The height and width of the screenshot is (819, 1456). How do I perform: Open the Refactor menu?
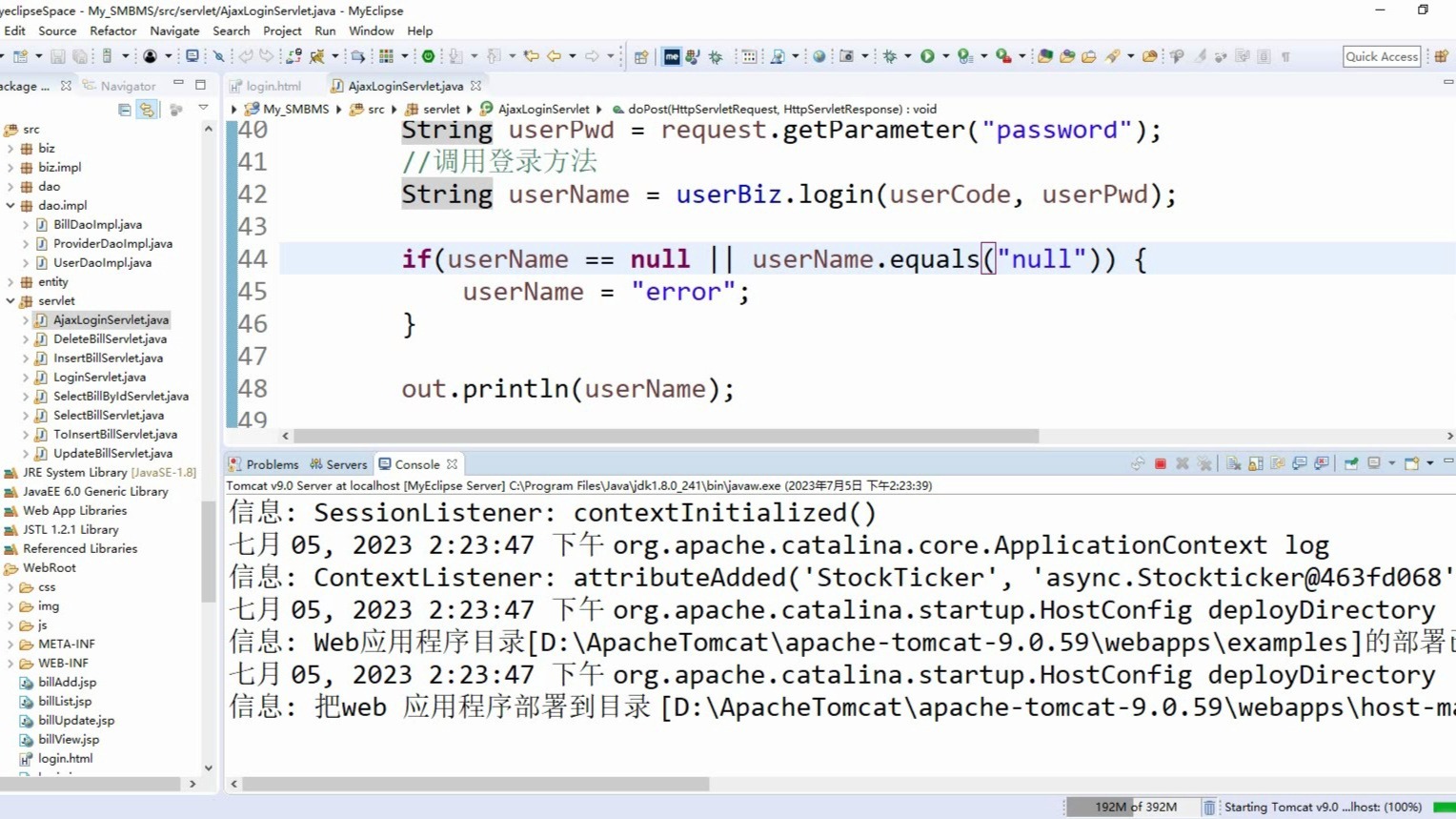(x=113, y=31)
